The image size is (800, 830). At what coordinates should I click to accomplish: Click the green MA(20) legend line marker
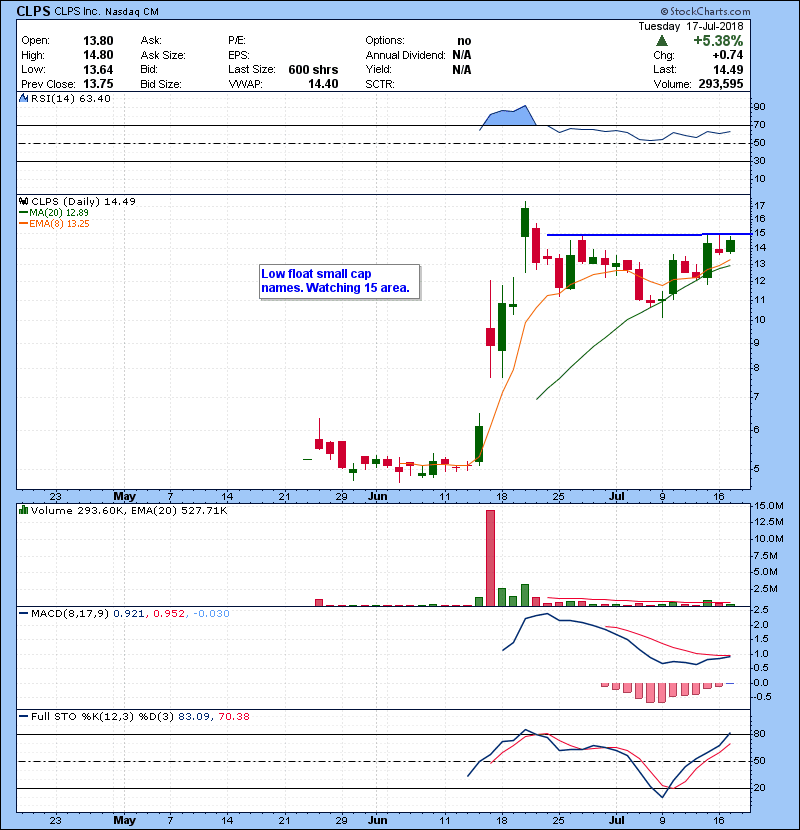23,212
